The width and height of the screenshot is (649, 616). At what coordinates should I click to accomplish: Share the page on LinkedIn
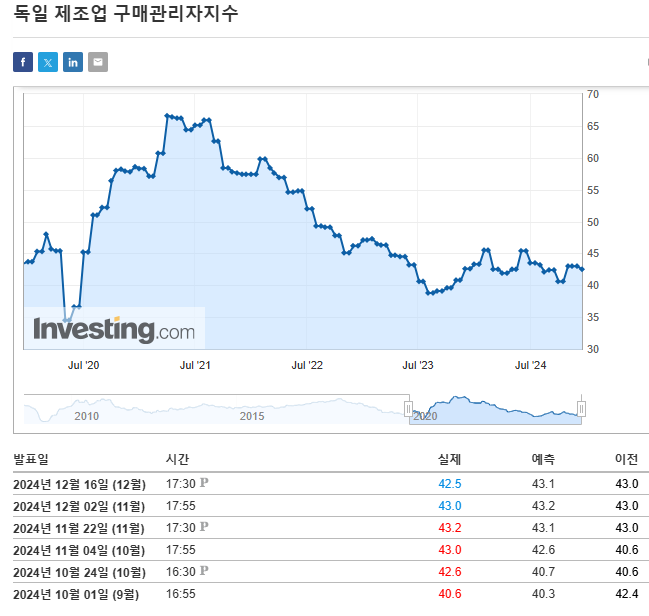click(x=73, y=62)
